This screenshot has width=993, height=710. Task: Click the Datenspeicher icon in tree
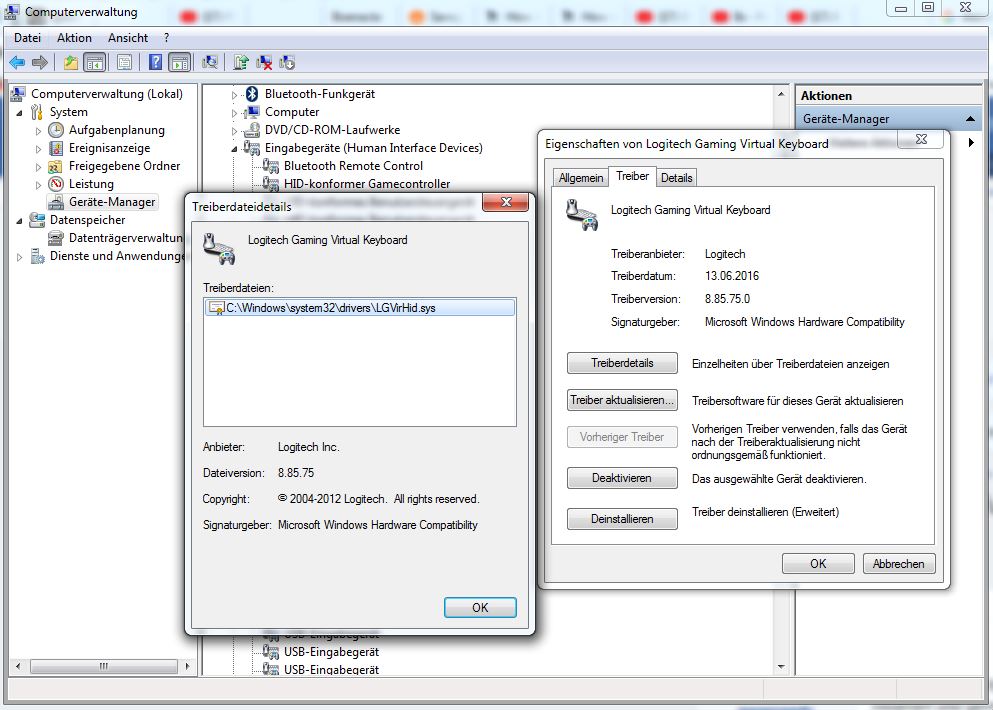coord(37,220)
